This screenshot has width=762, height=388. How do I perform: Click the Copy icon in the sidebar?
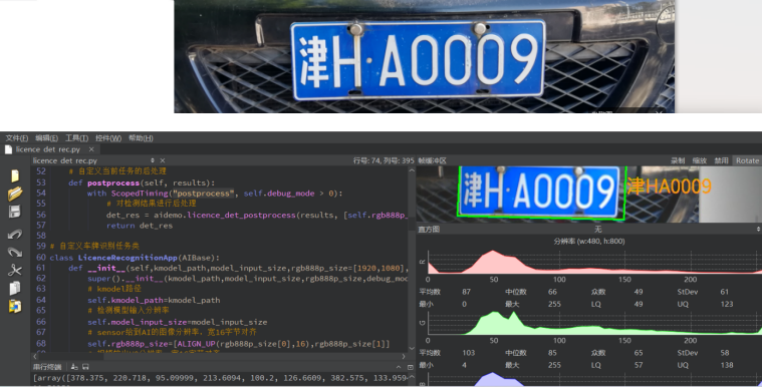point(15,288)
